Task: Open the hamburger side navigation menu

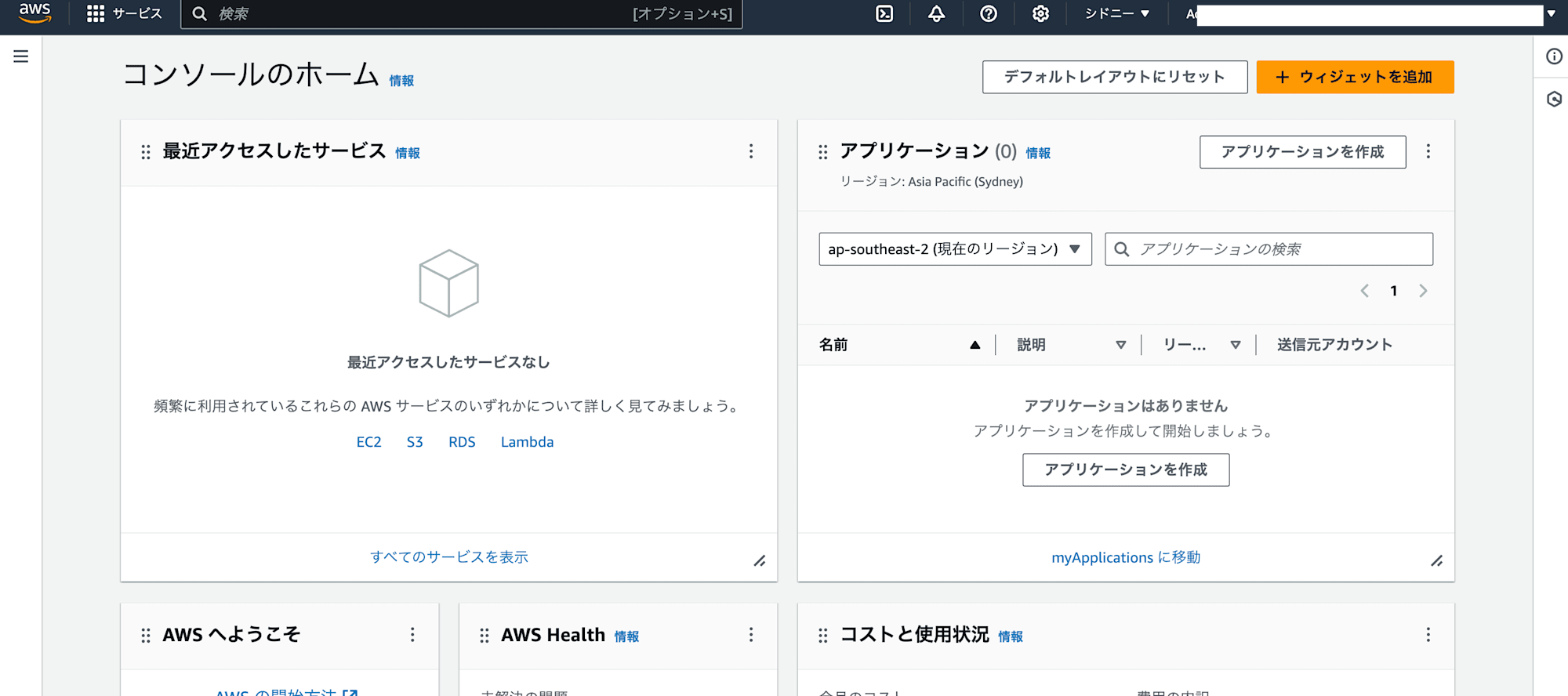Action: tap(21, 56)
